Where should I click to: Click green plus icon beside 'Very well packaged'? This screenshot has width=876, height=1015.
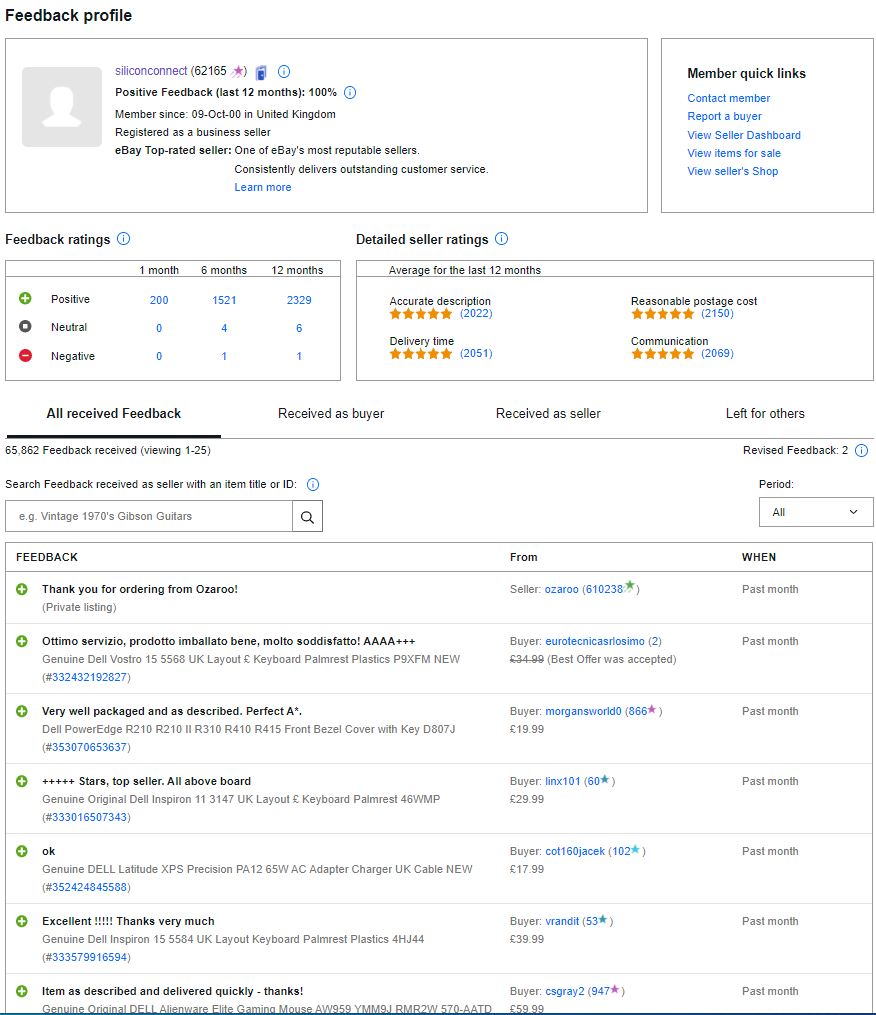(22, 711)
